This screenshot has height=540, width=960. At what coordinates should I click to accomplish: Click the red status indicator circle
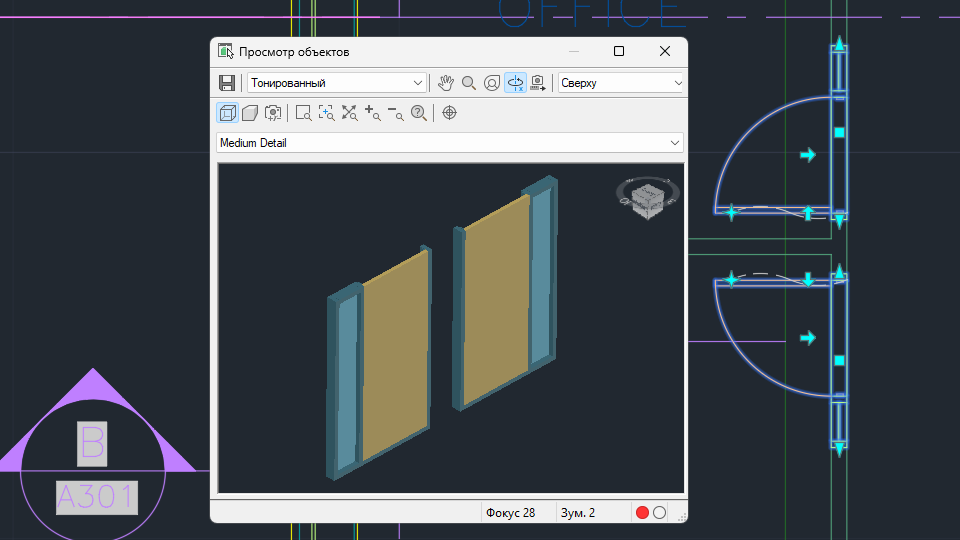coord(642,512)
